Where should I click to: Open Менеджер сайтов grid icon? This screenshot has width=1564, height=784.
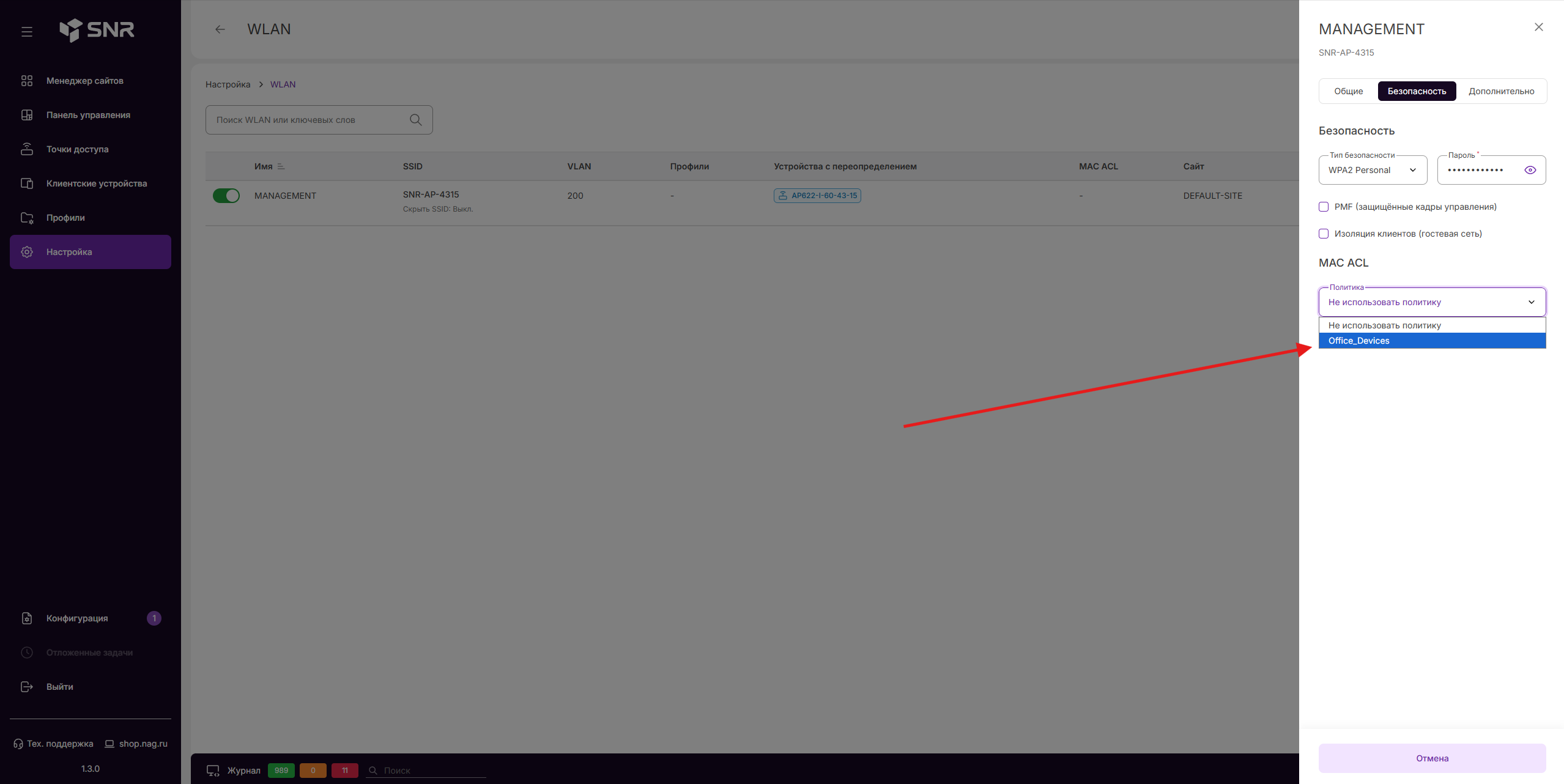(x=27, y=81)
